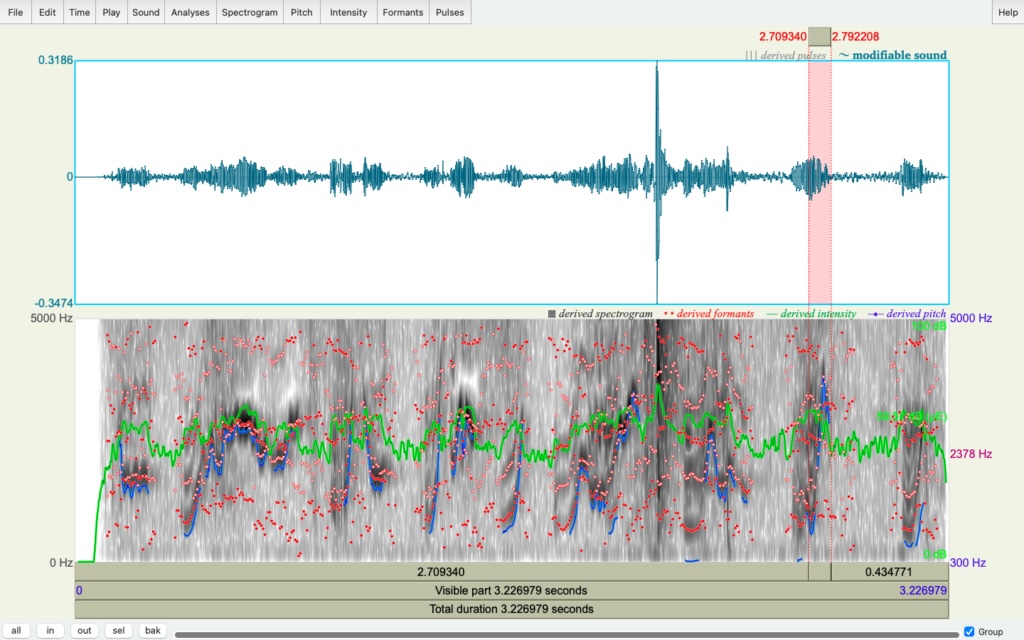Click the 0 Hz spectrogram axis label
The width and height of the screenshot is (1024, 640).
(x=61, y=563)
